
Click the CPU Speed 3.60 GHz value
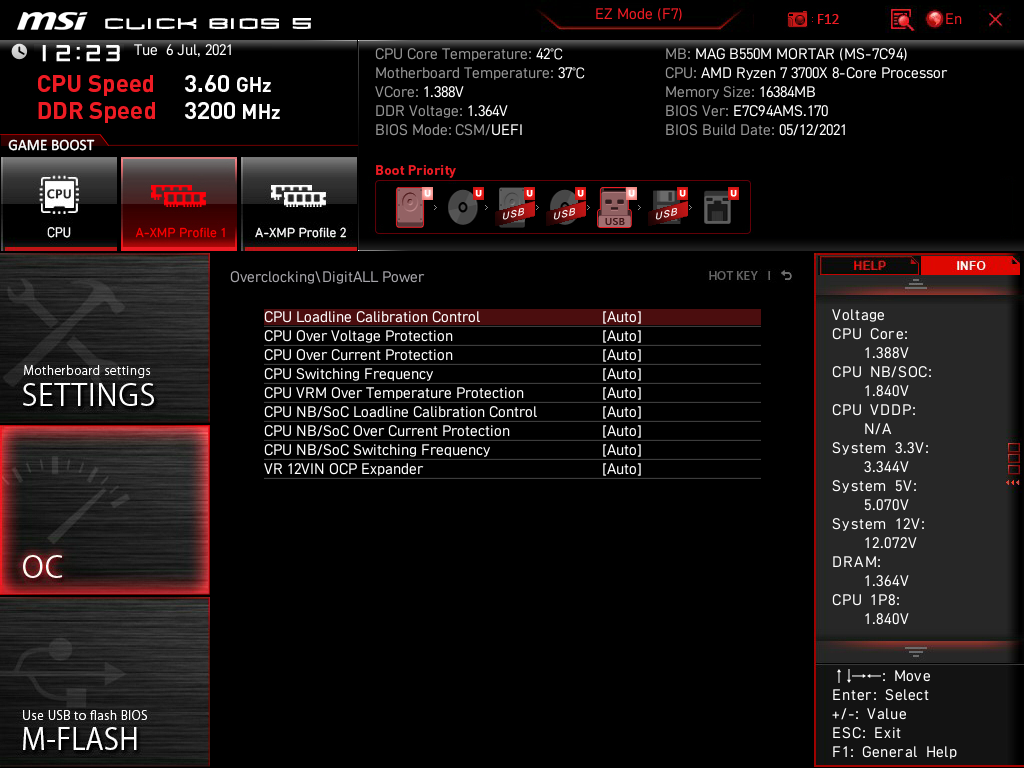pyautogui.click(x=227, y=84)
